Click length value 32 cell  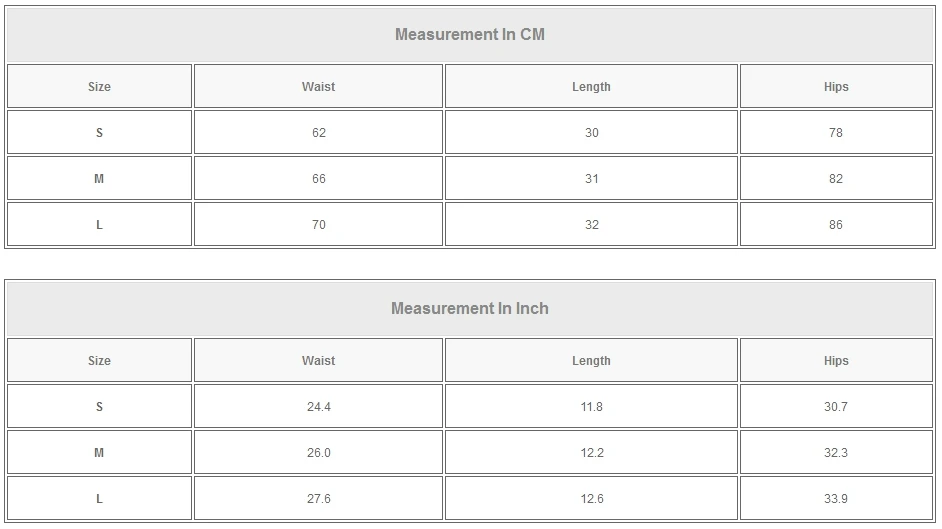(x=591, y=225)
